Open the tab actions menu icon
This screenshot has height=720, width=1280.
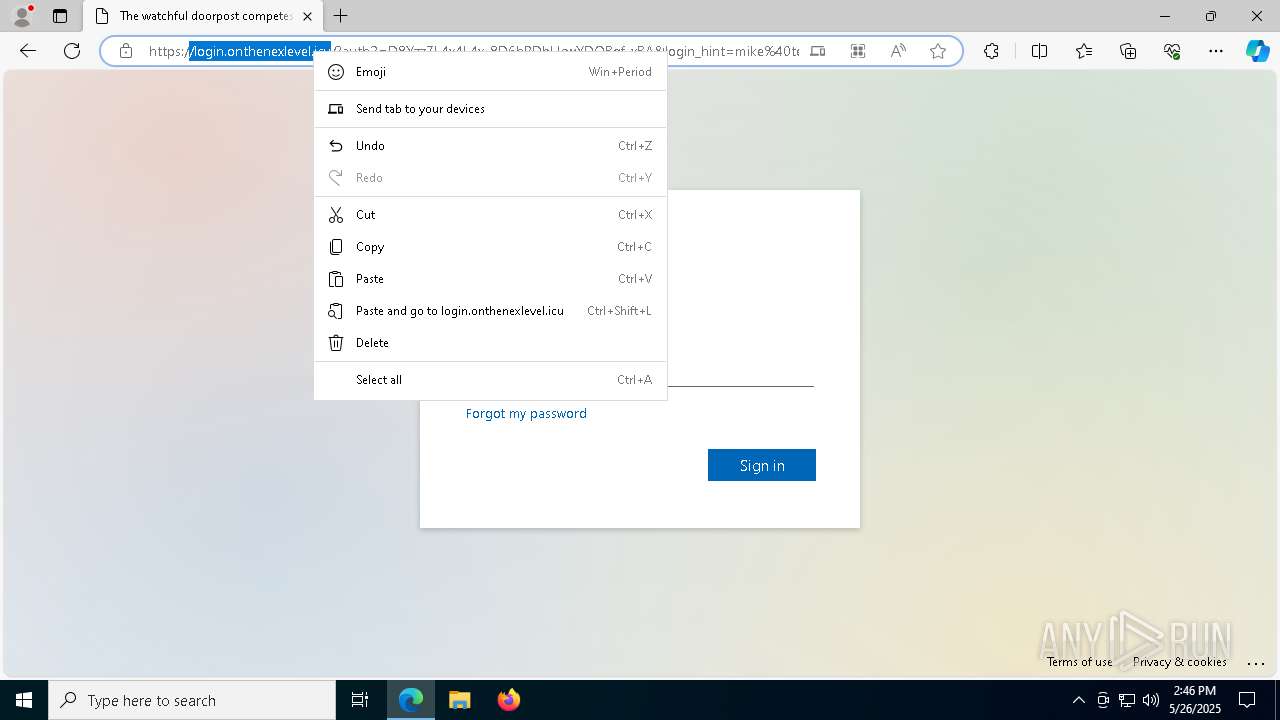pos(60,16)
